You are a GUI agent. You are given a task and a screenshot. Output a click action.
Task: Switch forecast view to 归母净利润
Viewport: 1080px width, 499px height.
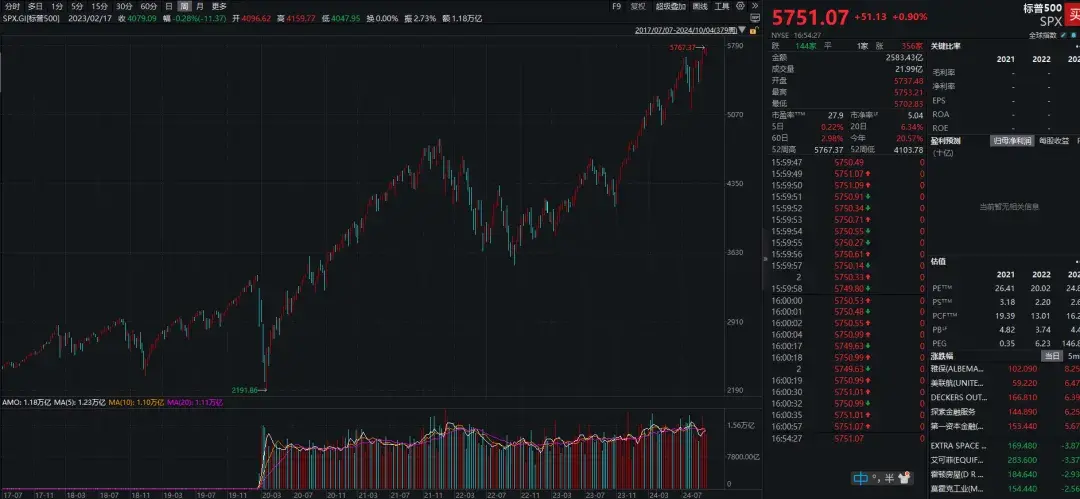1013,141
